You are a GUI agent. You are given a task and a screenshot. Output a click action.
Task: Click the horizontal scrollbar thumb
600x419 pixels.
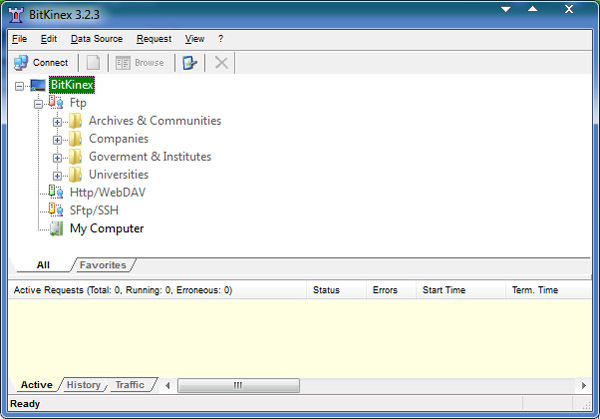pos(238,385)
